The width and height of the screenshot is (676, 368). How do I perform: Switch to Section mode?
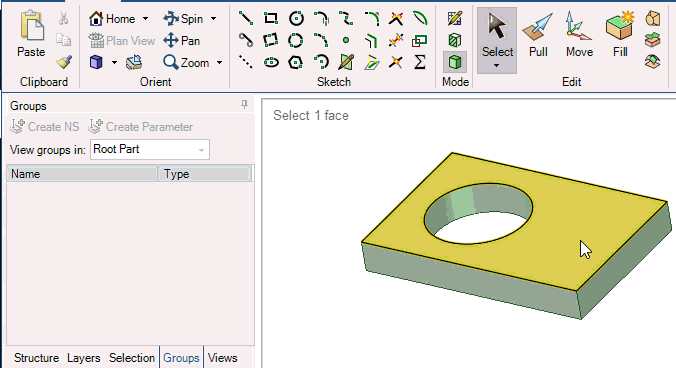(454, 41)
